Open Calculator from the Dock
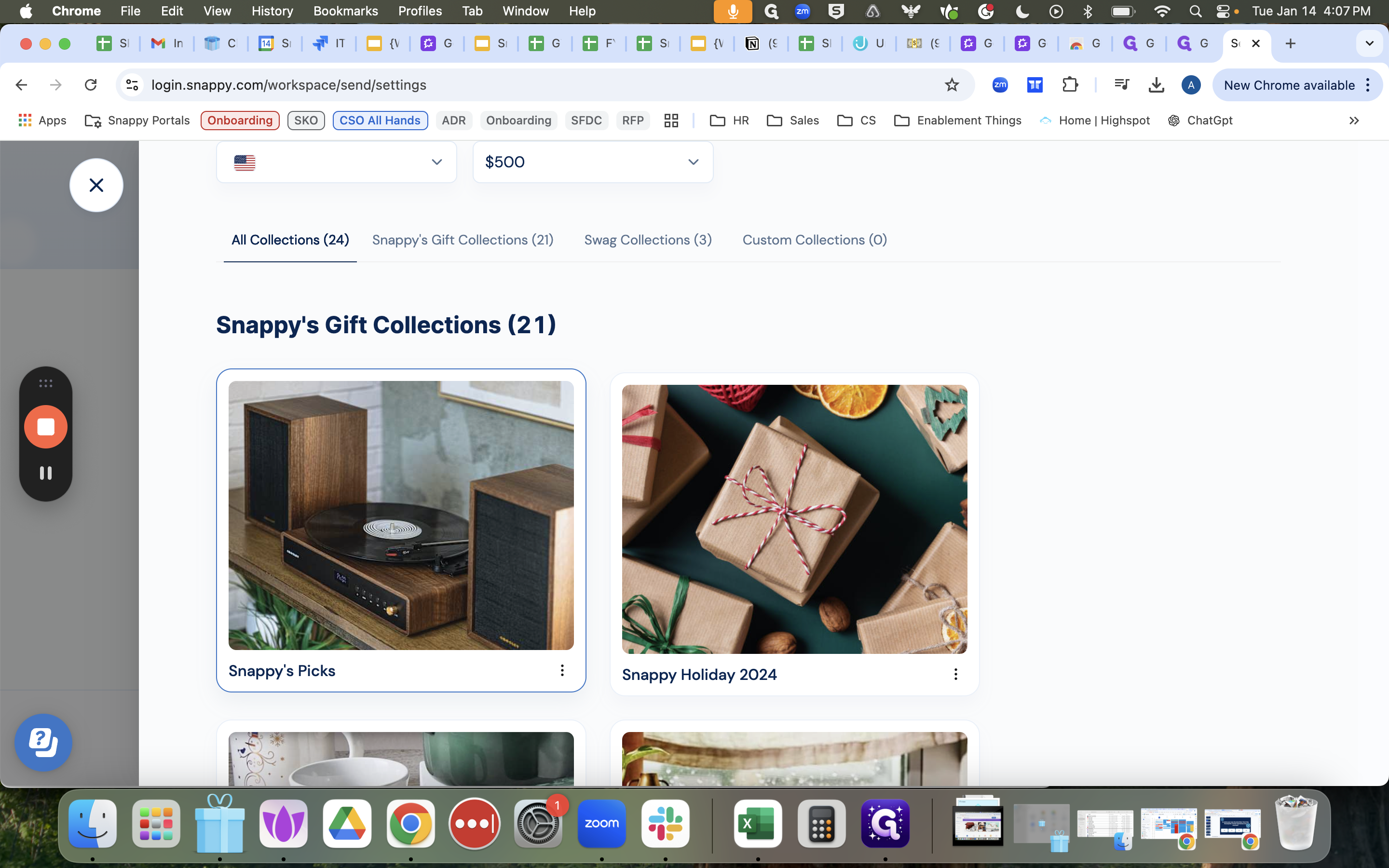 click(x=821, y=823)
